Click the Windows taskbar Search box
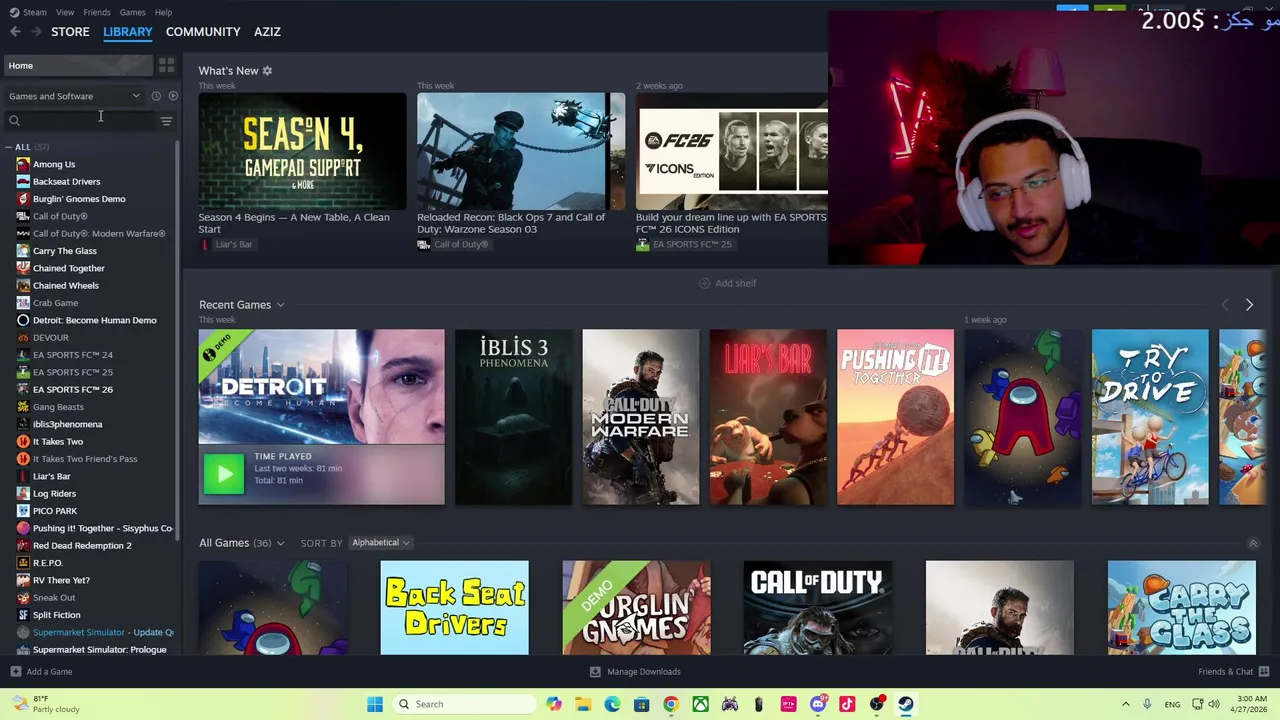Viewport: 1280px width, 720px height. point(463,704)
